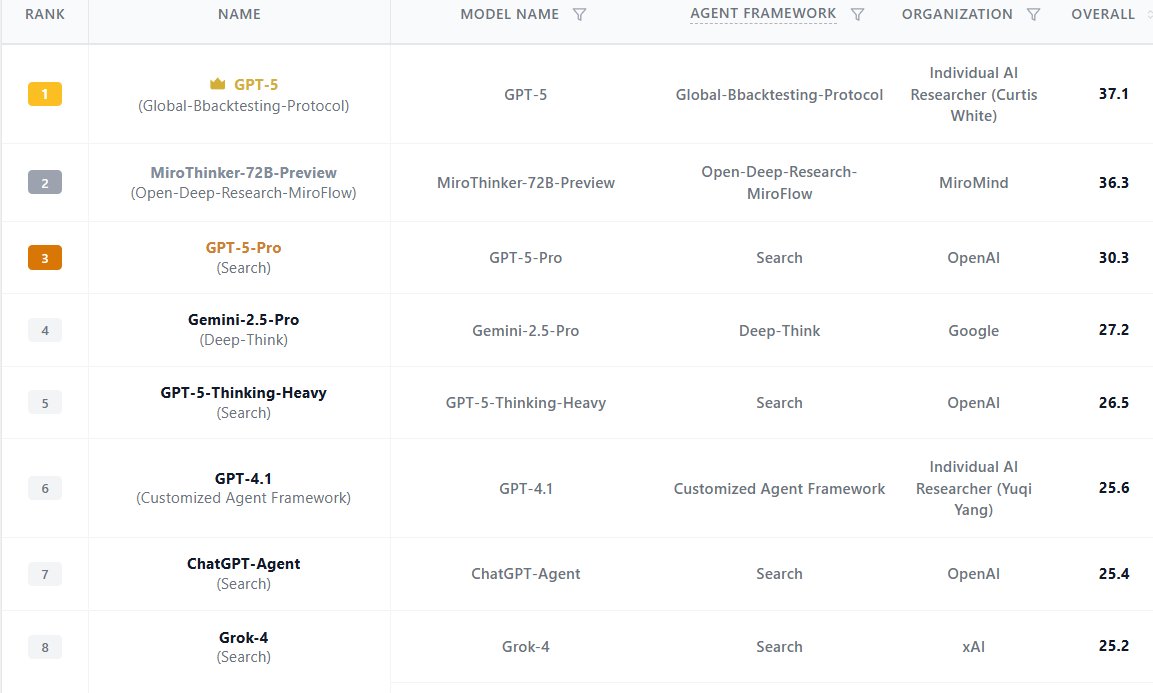The image size is (1153, 693).
Task: Click the 27.2 overall score
Action: [1113, 330]
